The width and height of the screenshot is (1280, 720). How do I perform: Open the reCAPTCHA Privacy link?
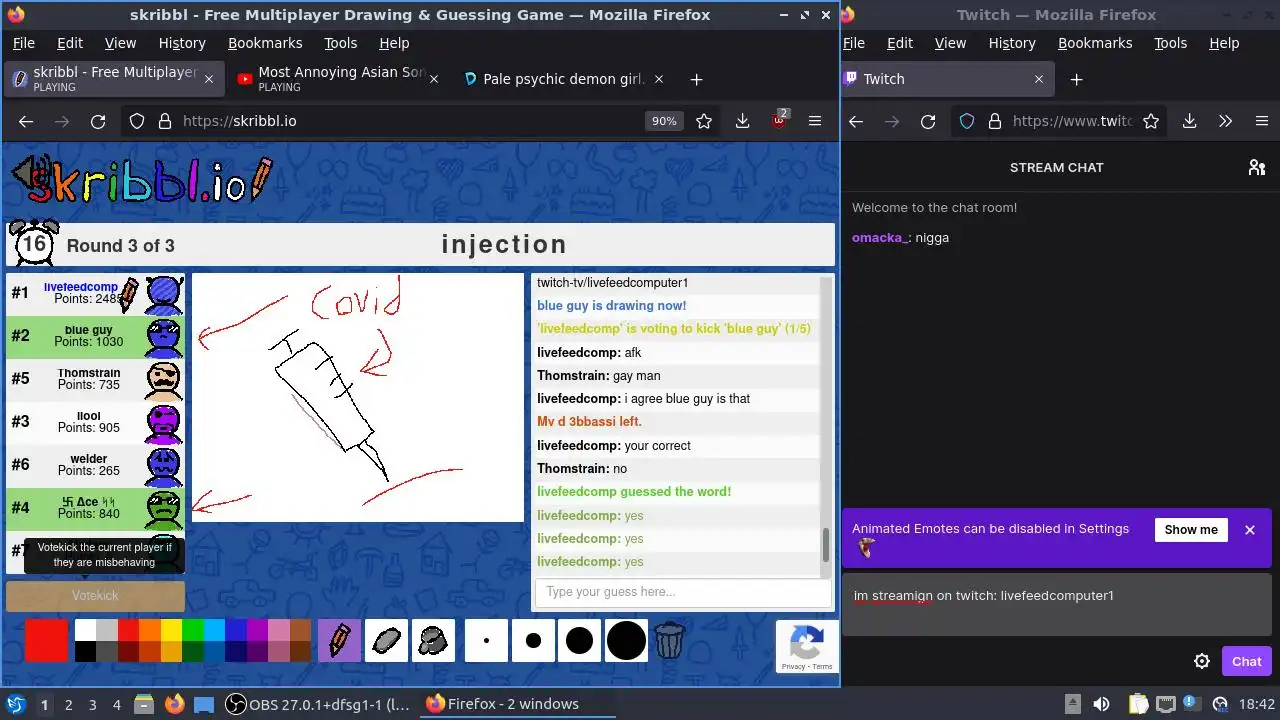pyautogui.click(x=793, y=667)
